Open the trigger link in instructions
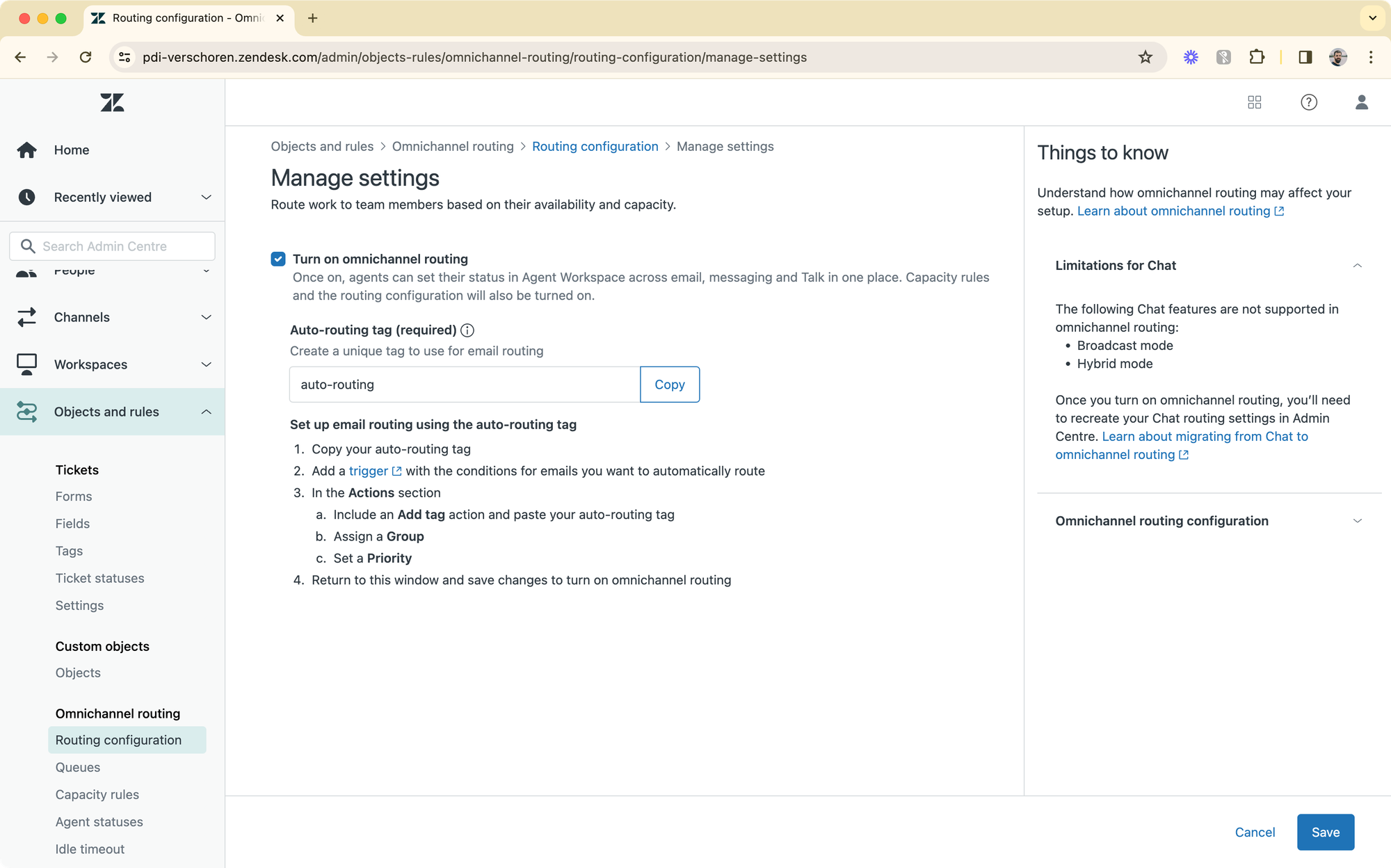This screenshot has height=868, width=1391. coord(369,471)
